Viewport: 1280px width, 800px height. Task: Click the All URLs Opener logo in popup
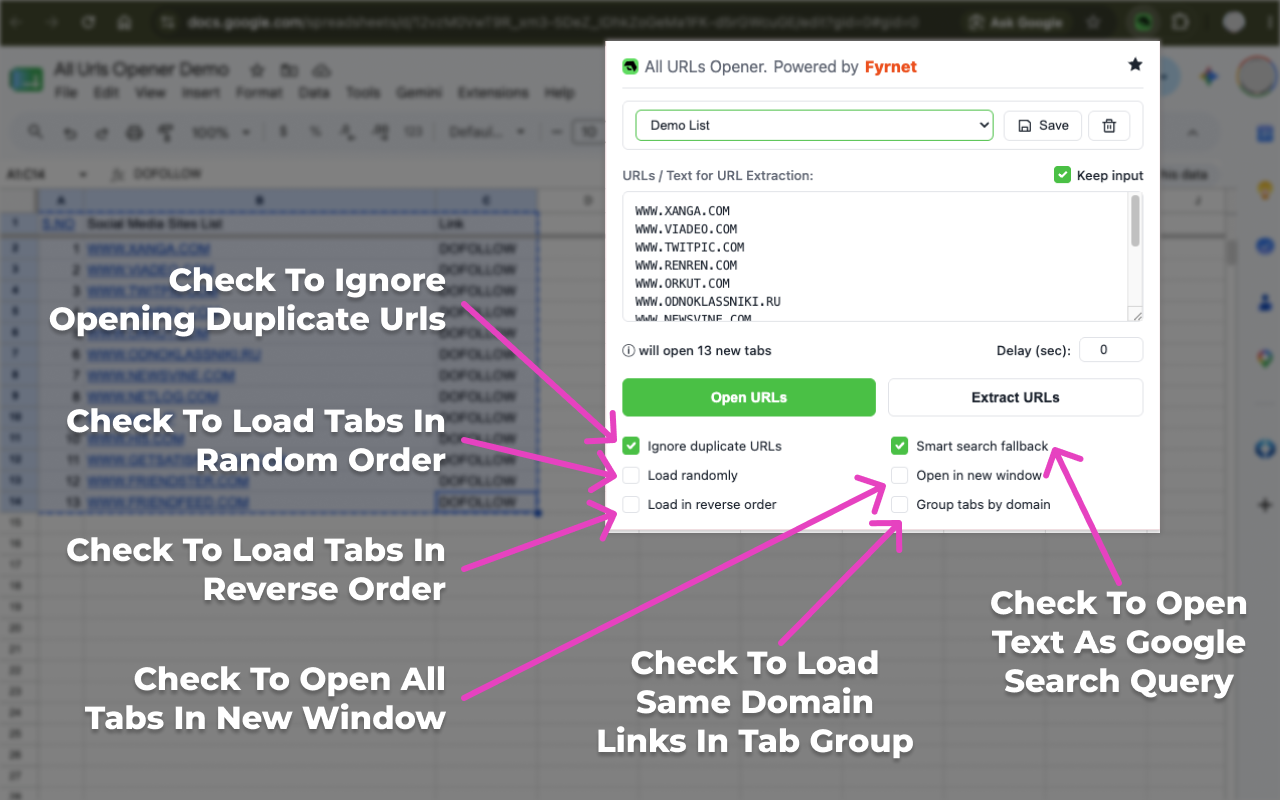[630, 67]
